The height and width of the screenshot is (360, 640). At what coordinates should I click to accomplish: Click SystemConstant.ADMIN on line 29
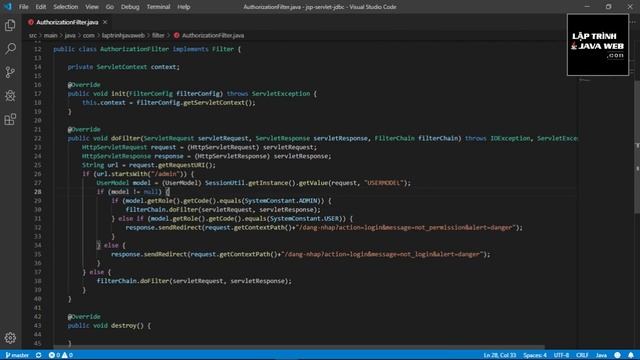281,201
